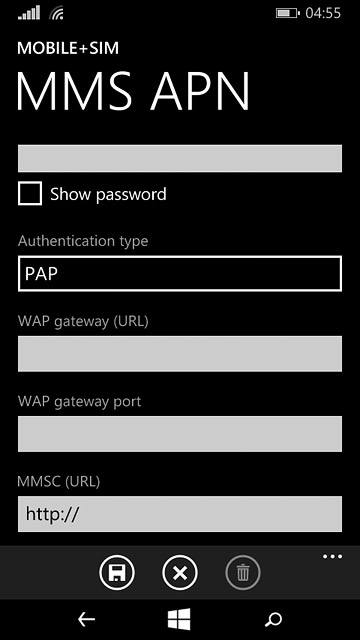Tap the search magnifier button
This screenshot has height=640, width=360.
coord(273,619)
